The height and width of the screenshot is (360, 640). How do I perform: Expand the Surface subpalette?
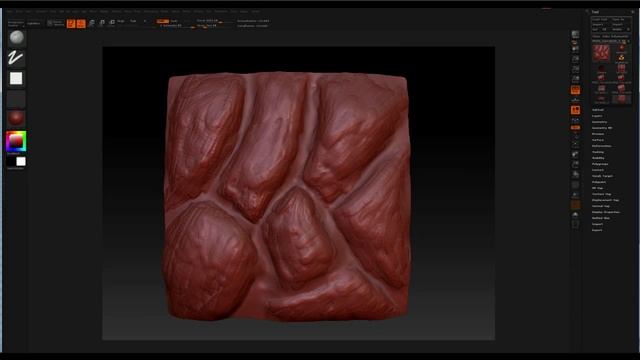coord(598,140)
